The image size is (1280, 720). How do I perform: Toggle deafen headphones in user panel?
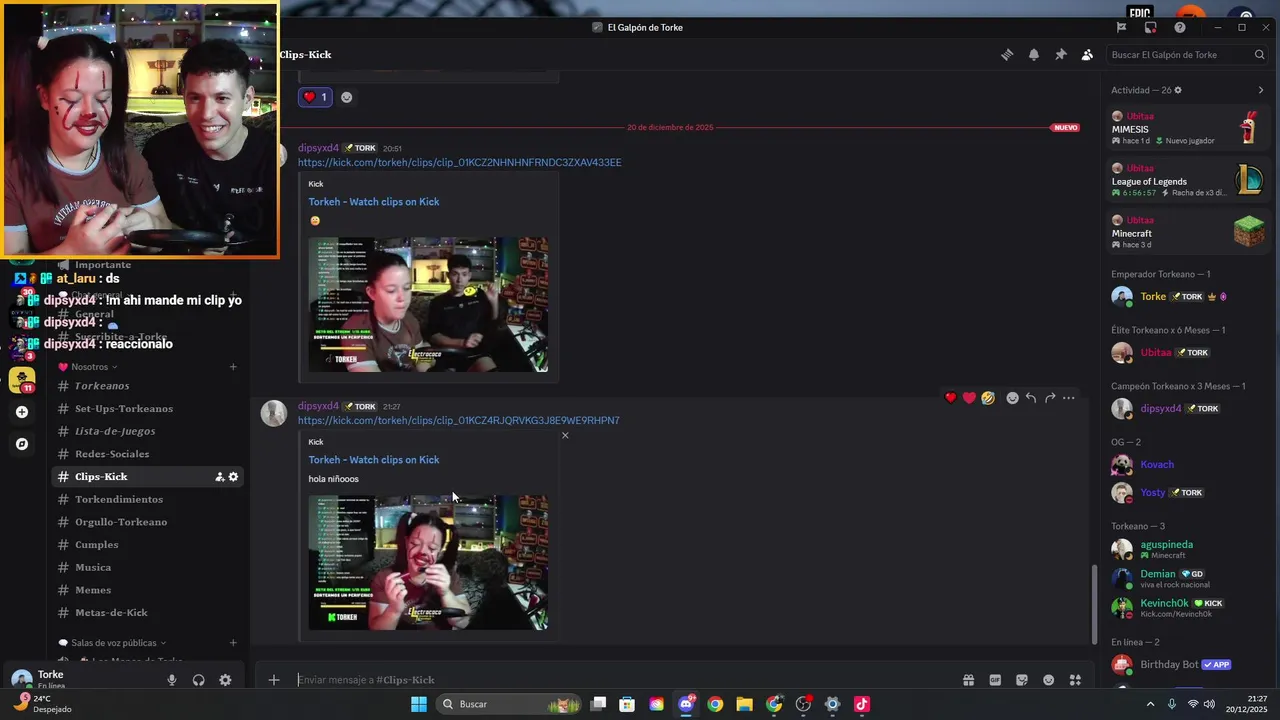[199, 680]
